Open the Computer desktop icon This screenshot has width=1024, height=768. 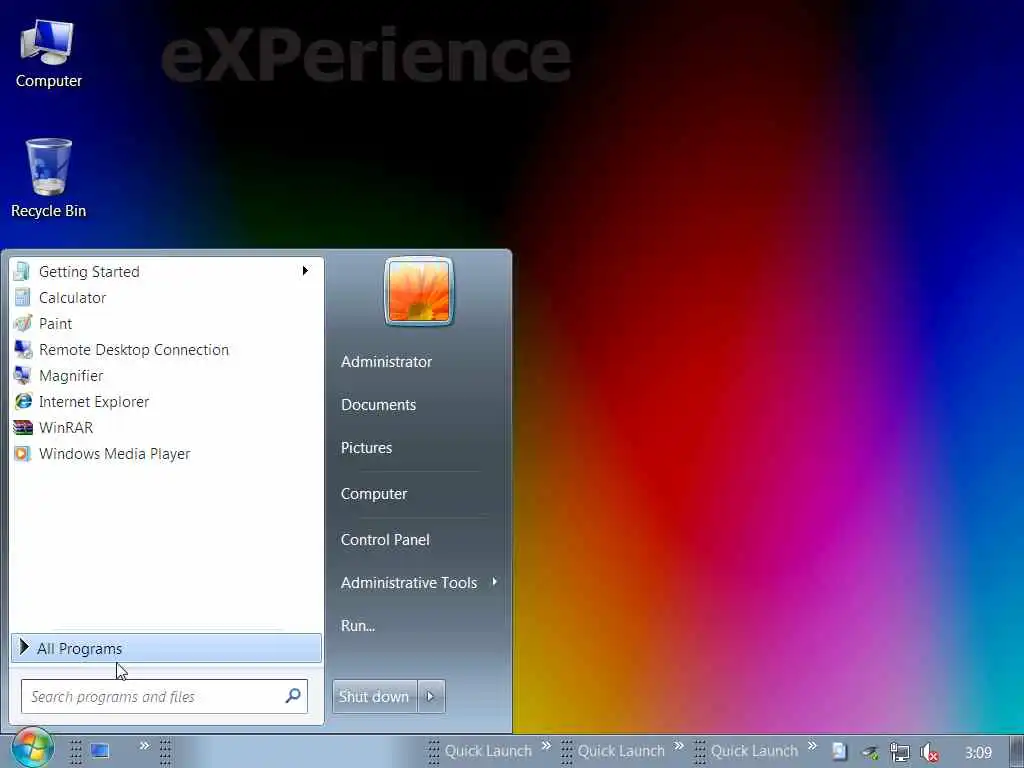(48, 54)
